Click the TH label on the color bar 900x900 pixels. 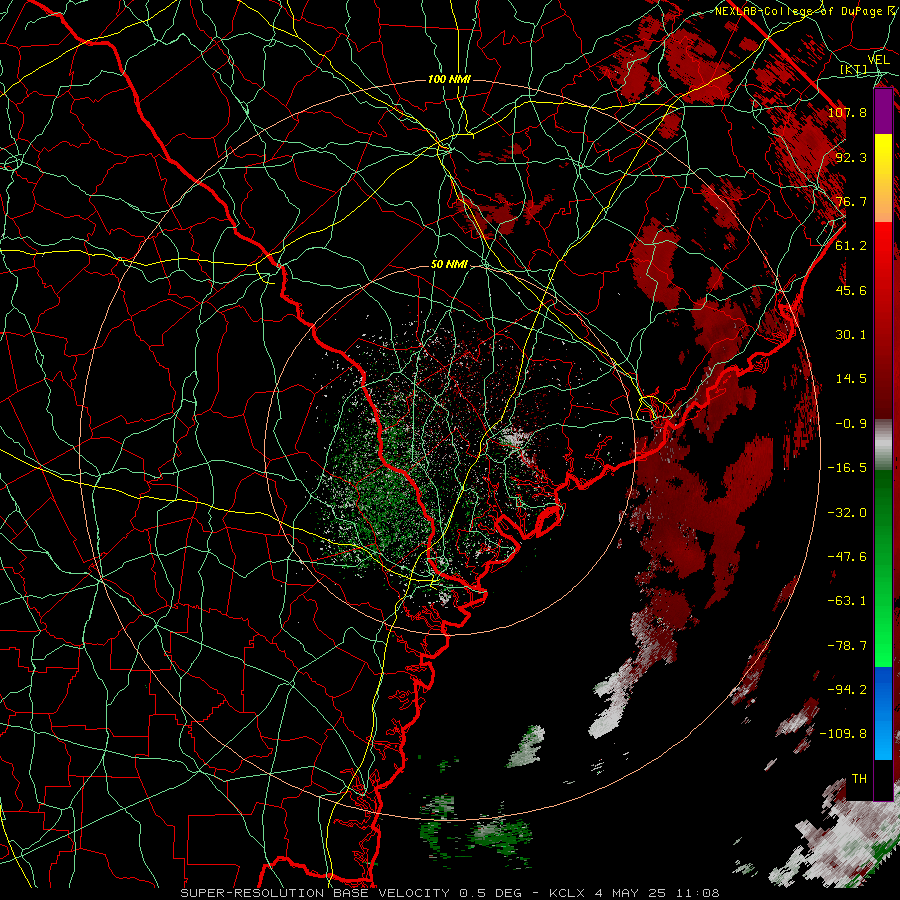(859, 779)
